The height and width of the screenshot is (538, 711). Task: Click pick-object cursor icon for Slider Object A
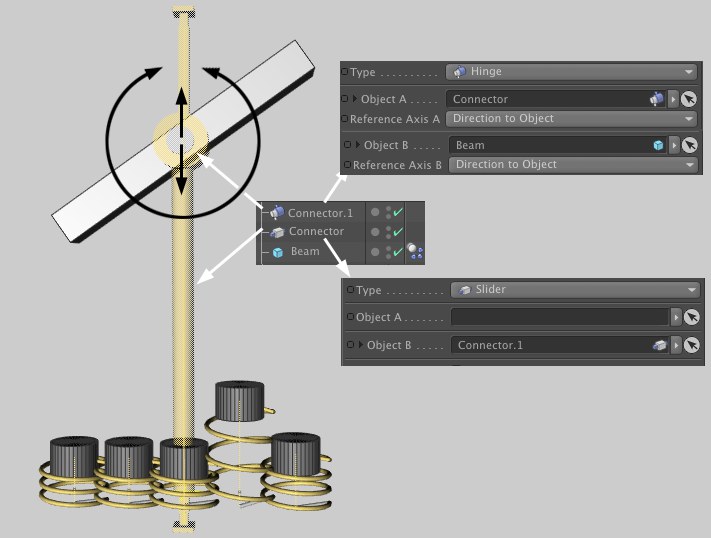coord(690,317)
